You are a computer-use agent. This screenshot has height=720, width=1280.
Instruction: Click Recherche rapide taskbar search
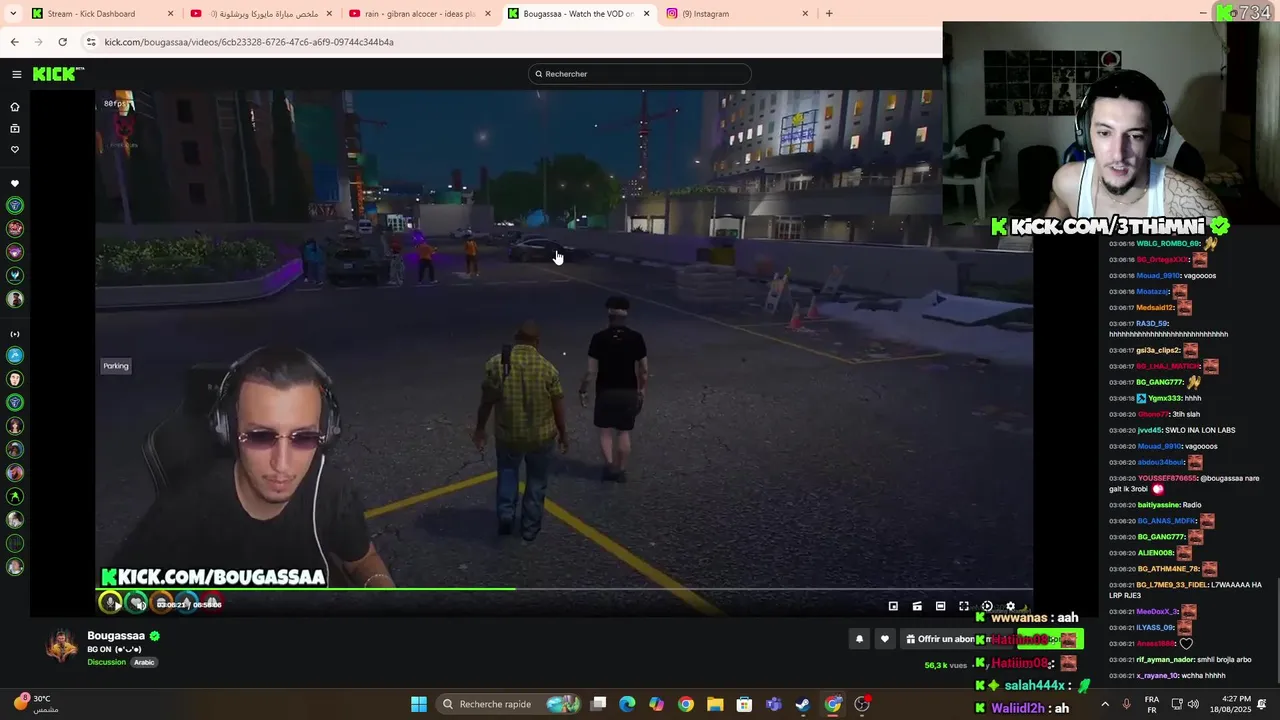[510, 704]
